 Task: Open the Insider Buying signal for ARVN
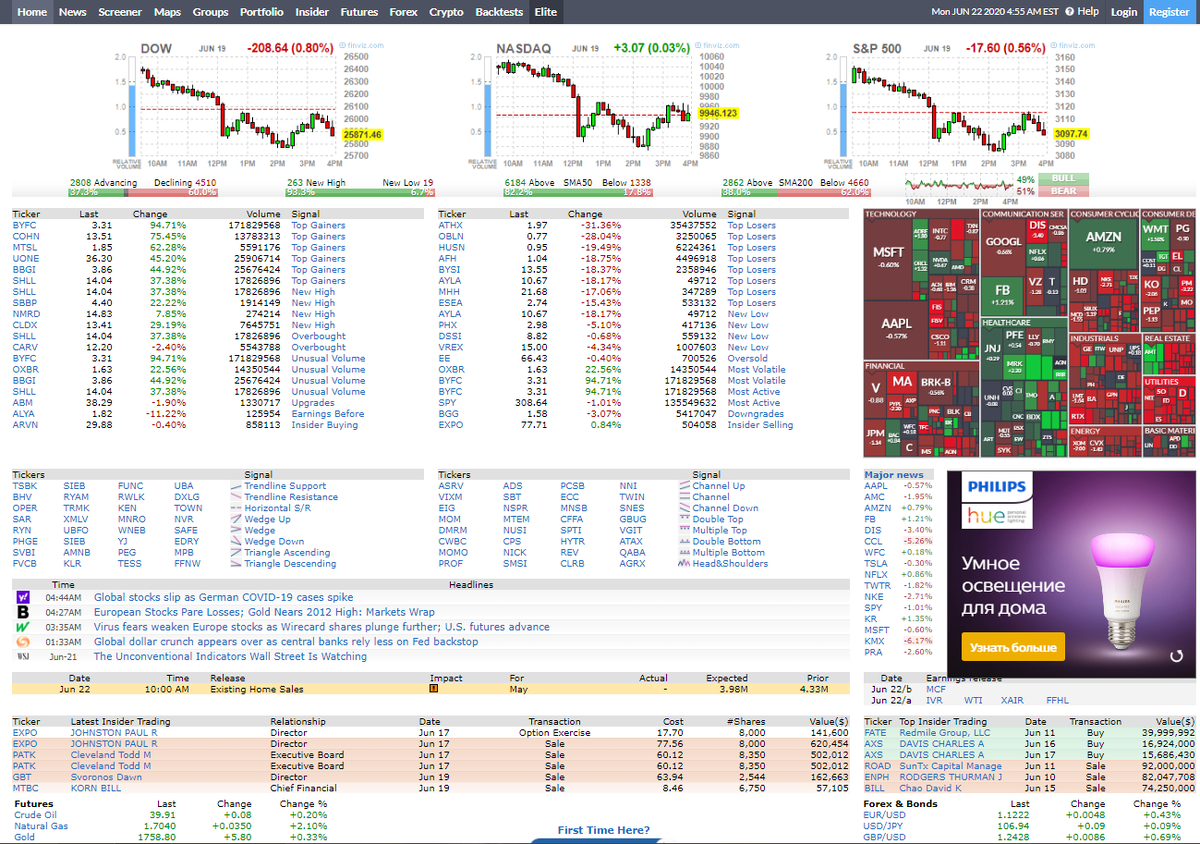324,425
